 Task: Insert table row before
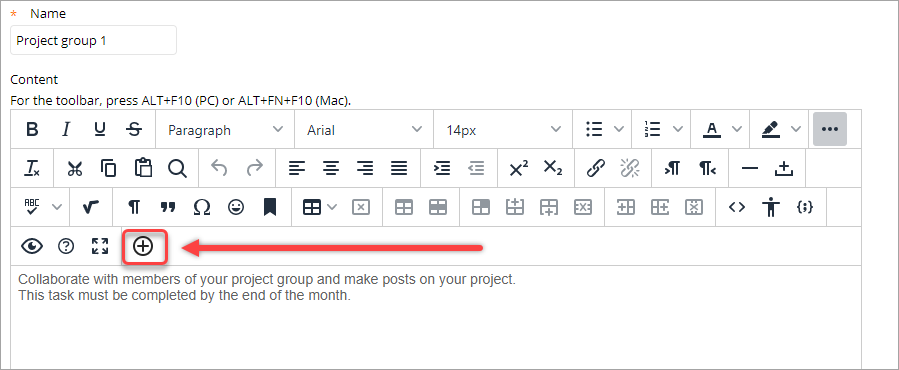[x=515, y=207]
